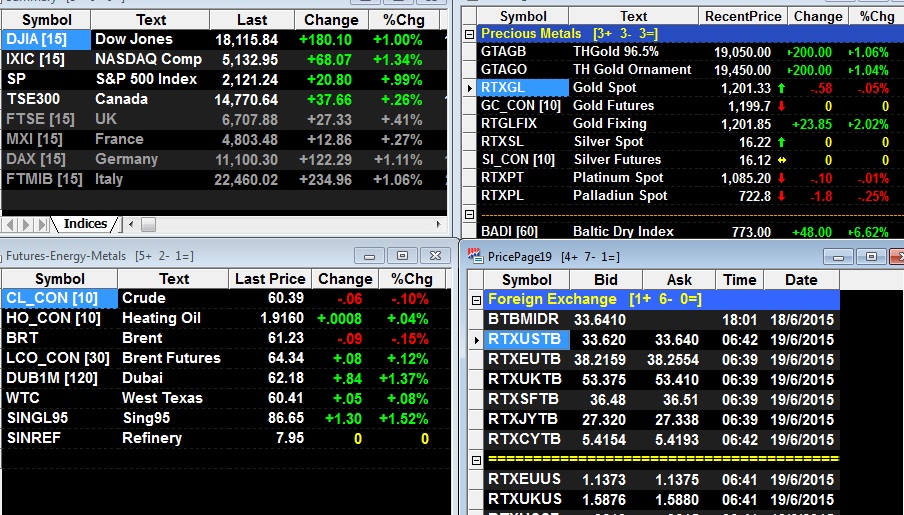Select the WTC West Texas row
This screenshot has width=904, height=515.
pos(226,398)
